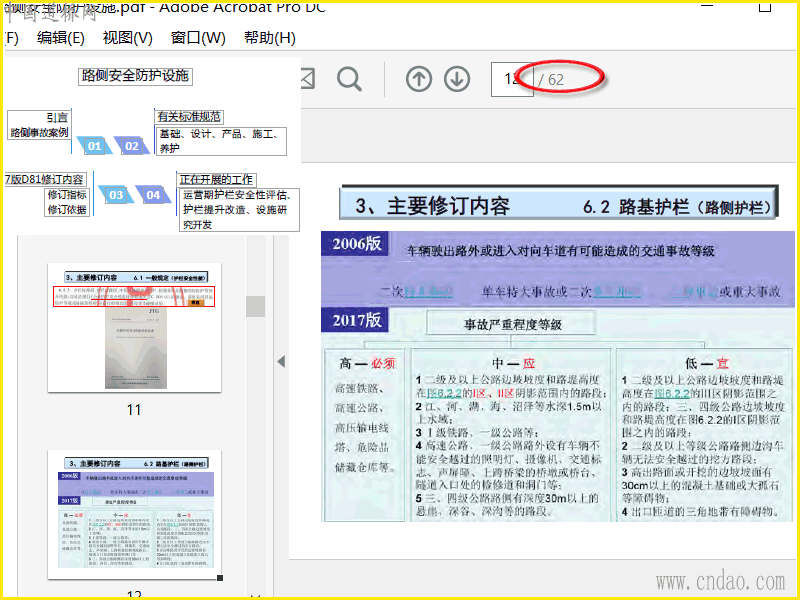Click the 事故严重程度等级 box
This screenshot has height=600, width=800.
512,323
